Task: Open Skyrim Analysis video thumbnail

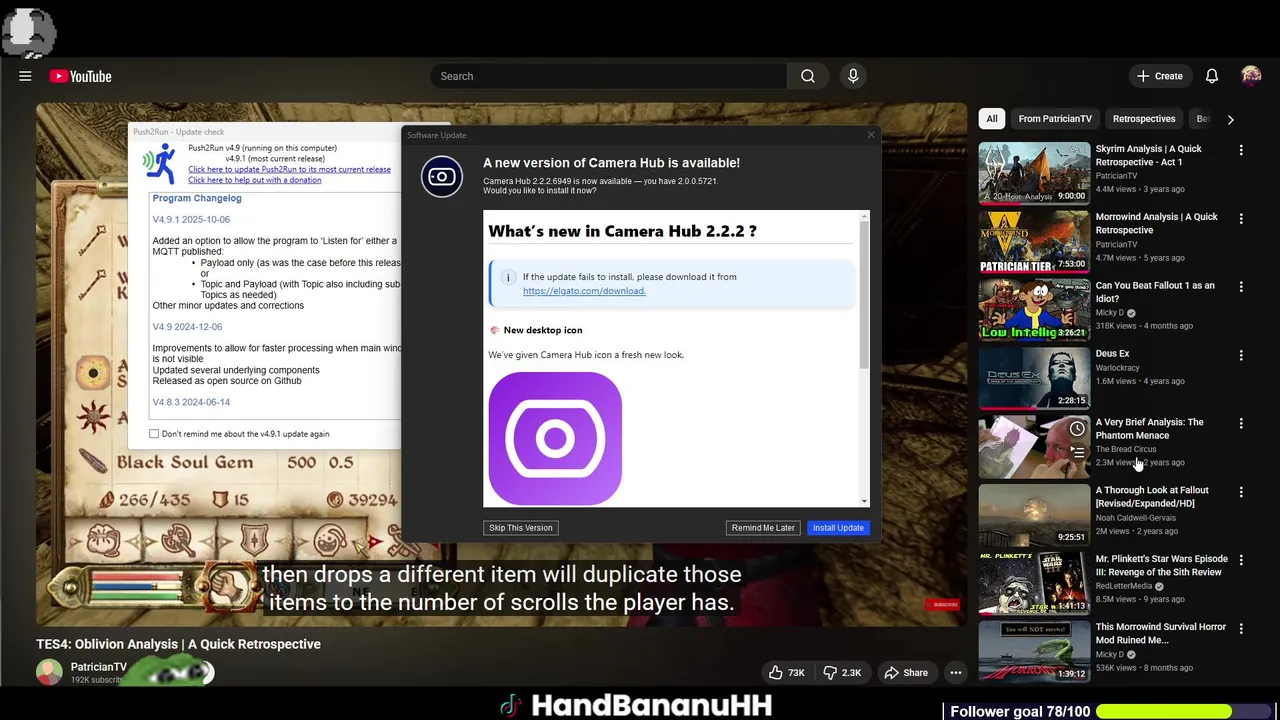Action: click(1034, 173)
